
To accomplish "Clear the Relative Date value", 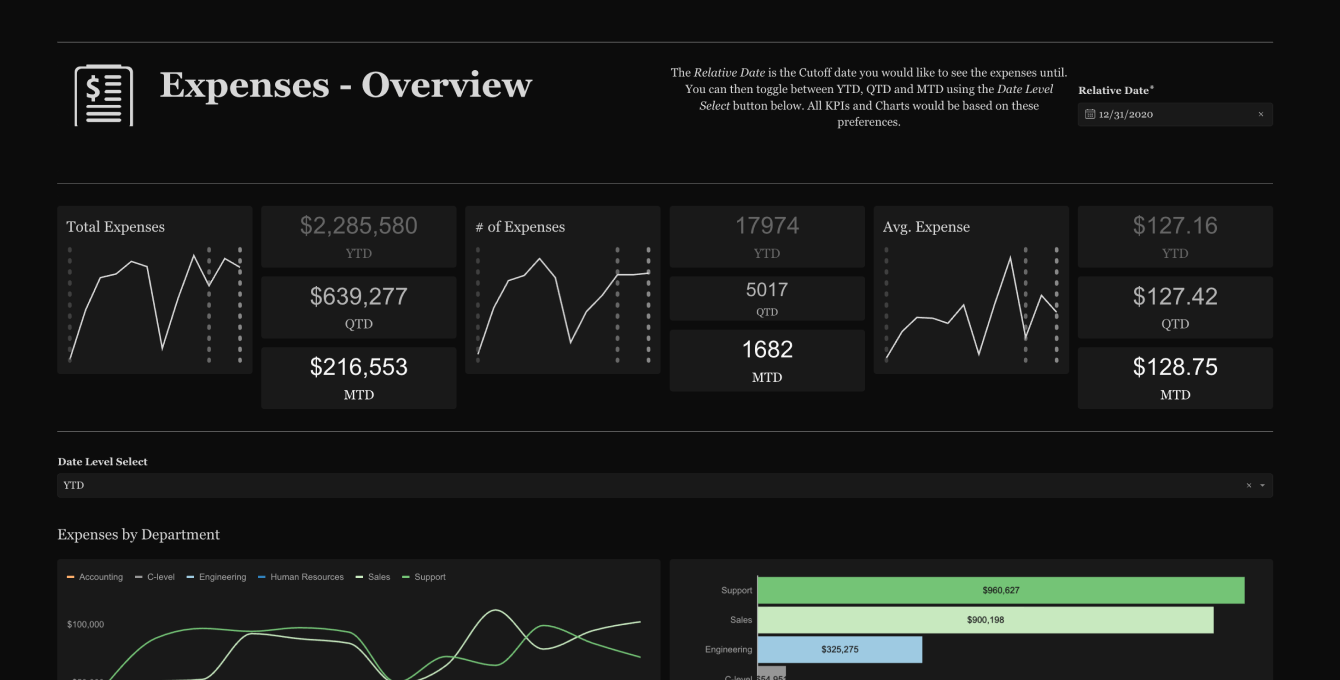I will tap(1260, 115).
